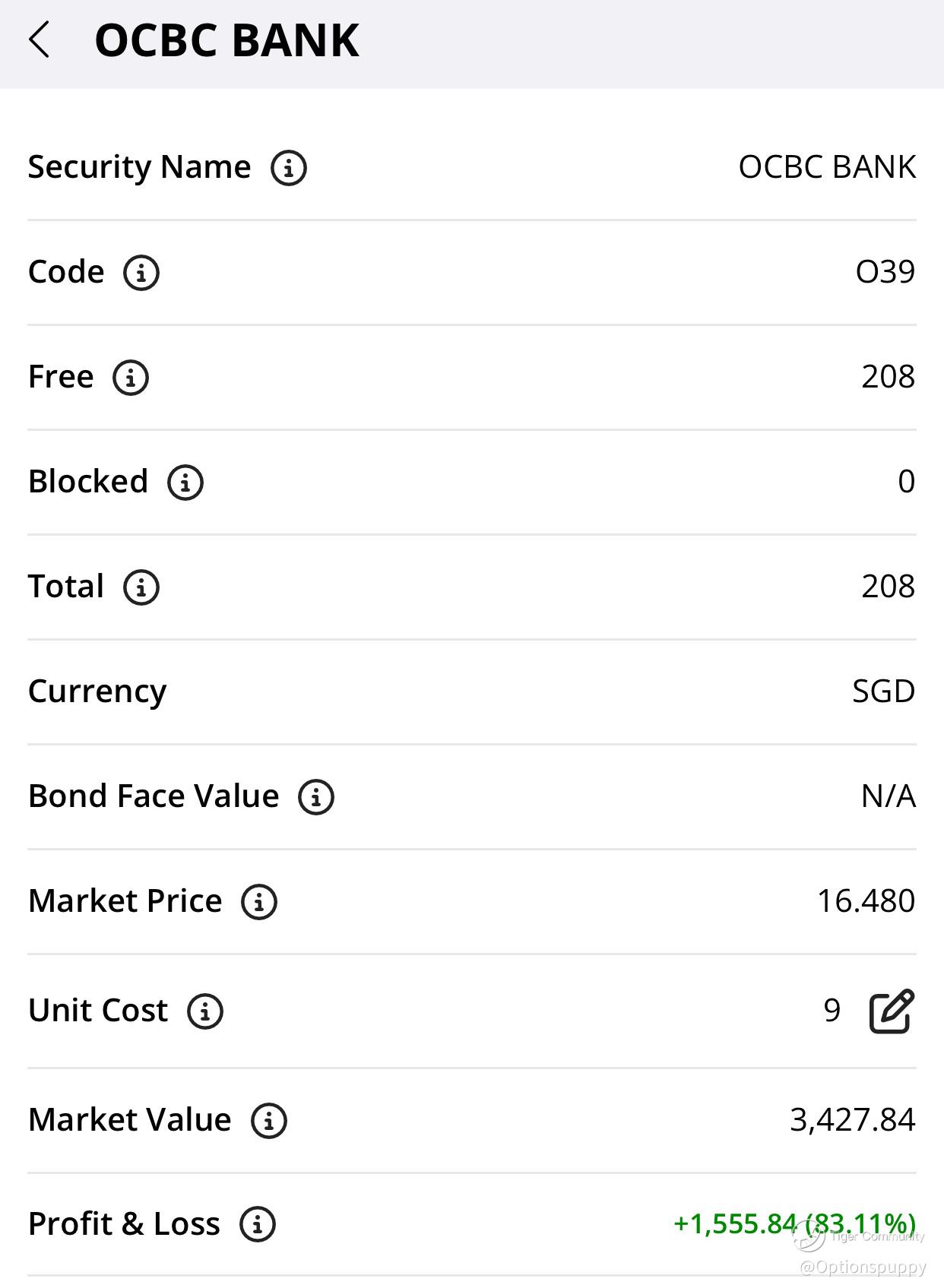
Task: Tap the market value 3,427.84
Action: point(852,1120)
